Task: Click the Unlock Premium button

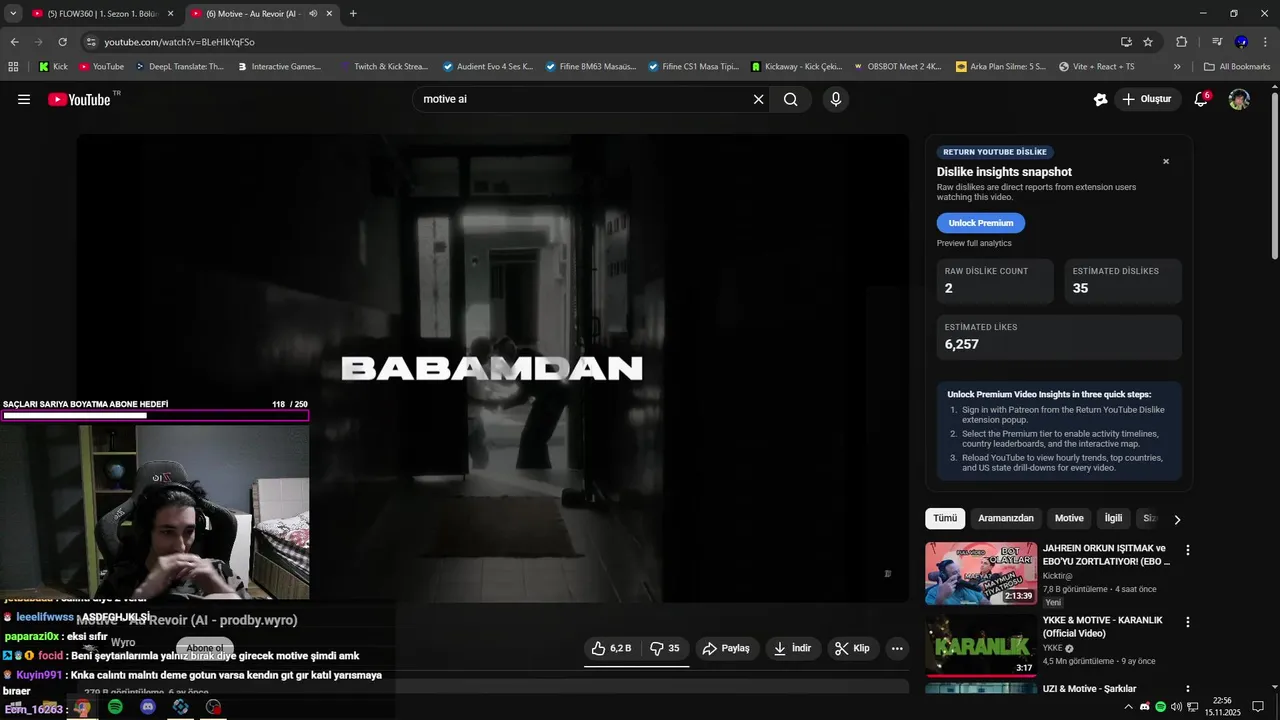Action: (x=981, y=223)
